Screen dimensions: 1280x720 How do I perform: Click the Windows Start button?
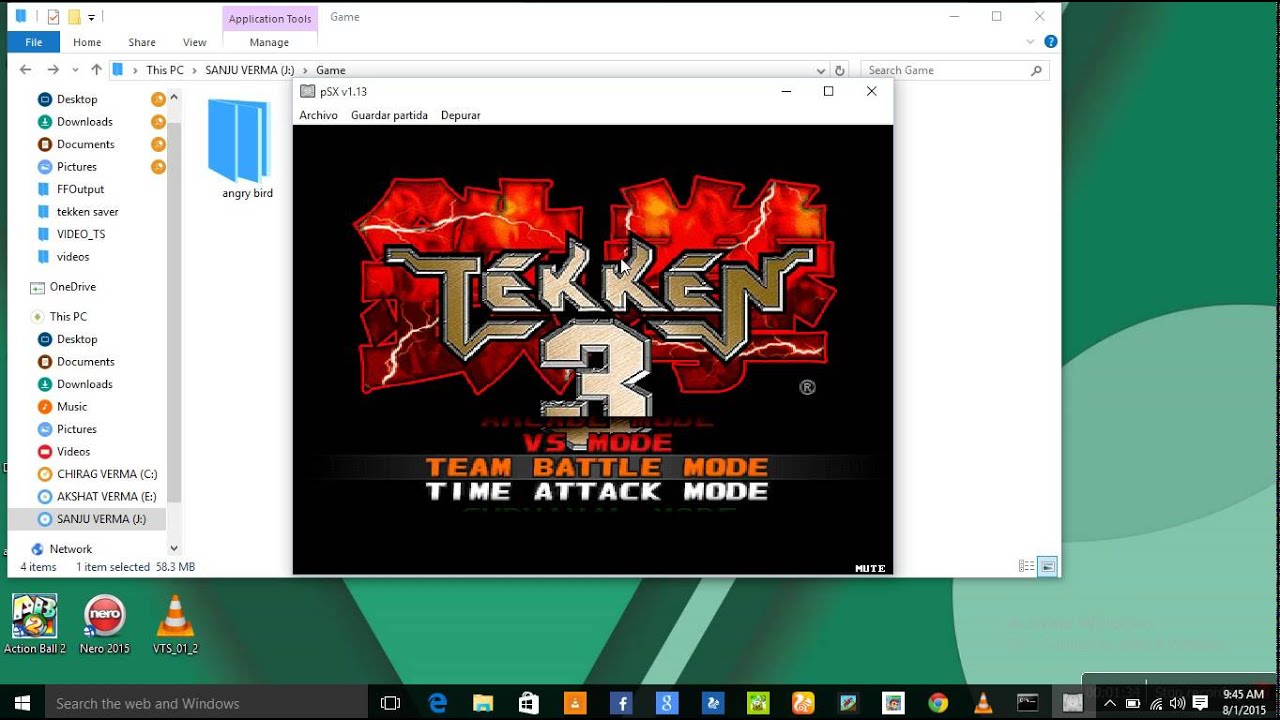pyautogui.click(x=22, y=703)
